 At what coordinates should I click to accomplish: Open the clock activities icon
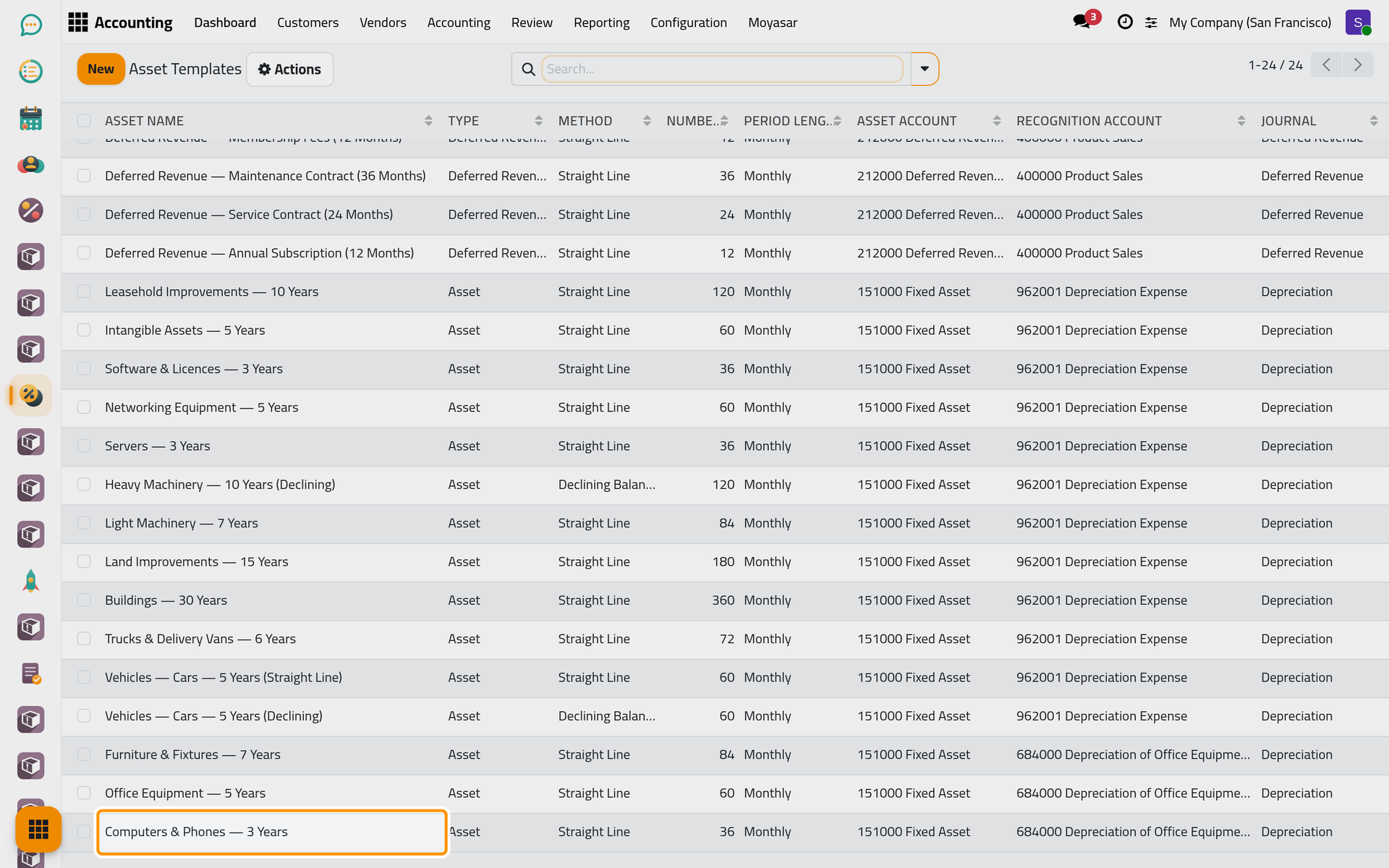(1125, 22)
